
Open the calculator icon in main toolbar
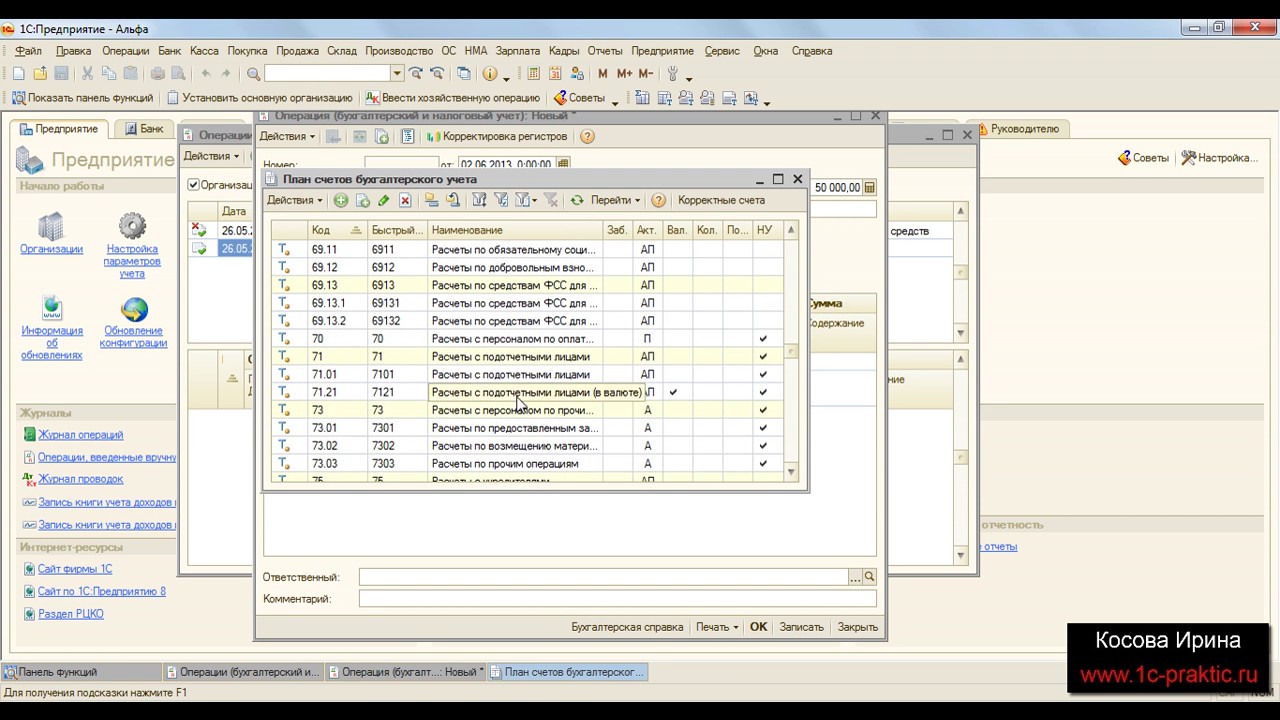tap(533, 74)
